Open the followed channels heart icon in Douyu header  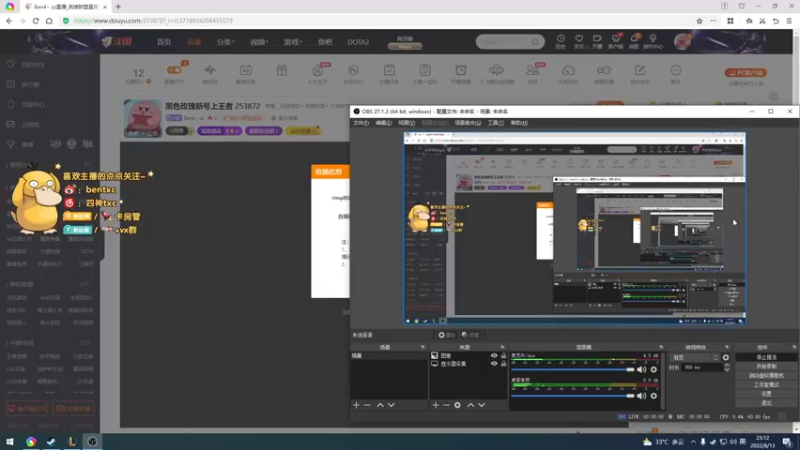(x=579, y=39)
